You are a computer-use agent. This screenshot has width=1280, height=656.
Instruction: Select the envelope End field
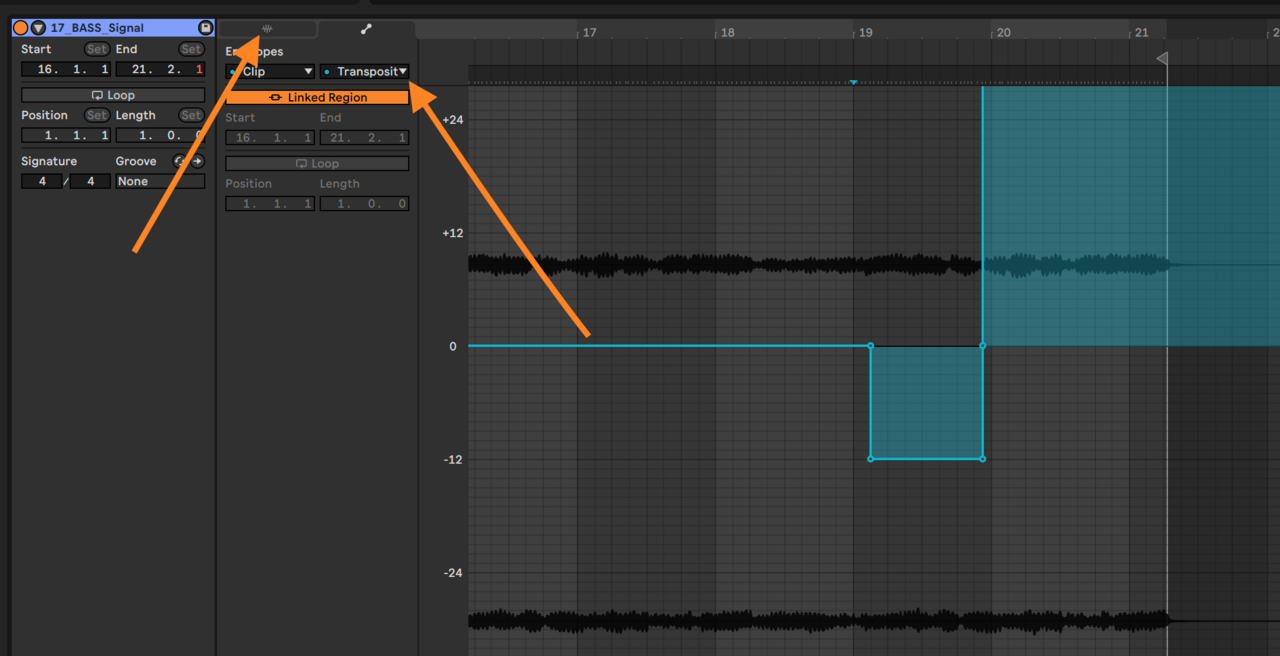coord(364,137)
